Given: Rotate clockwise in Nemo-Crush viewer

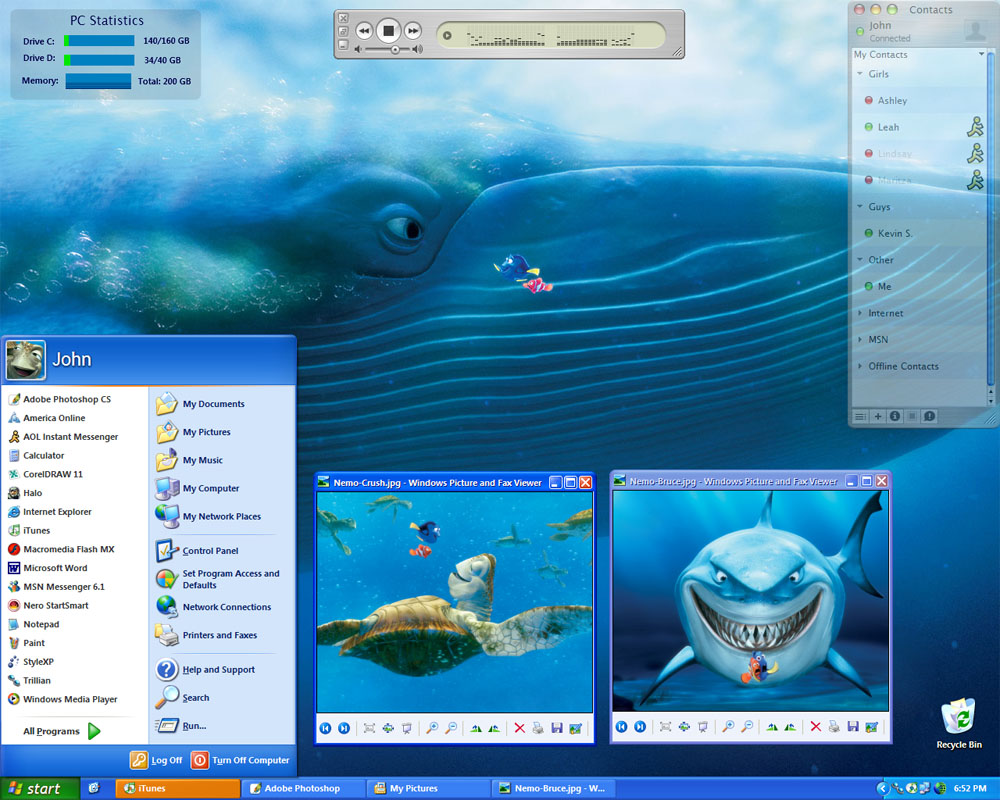Looking at the screenshot, I should pos(475,728).
